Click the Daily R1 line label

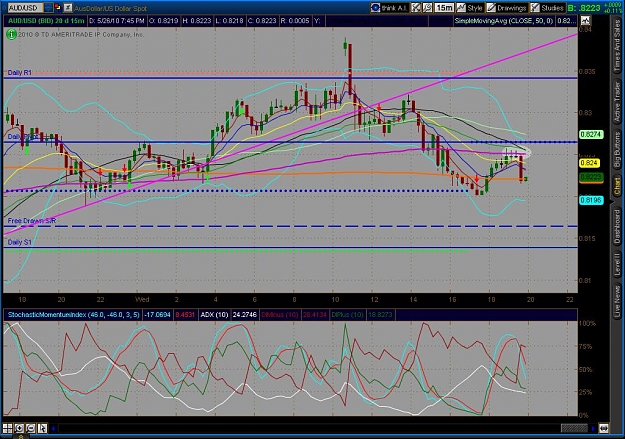pos(20,73)
